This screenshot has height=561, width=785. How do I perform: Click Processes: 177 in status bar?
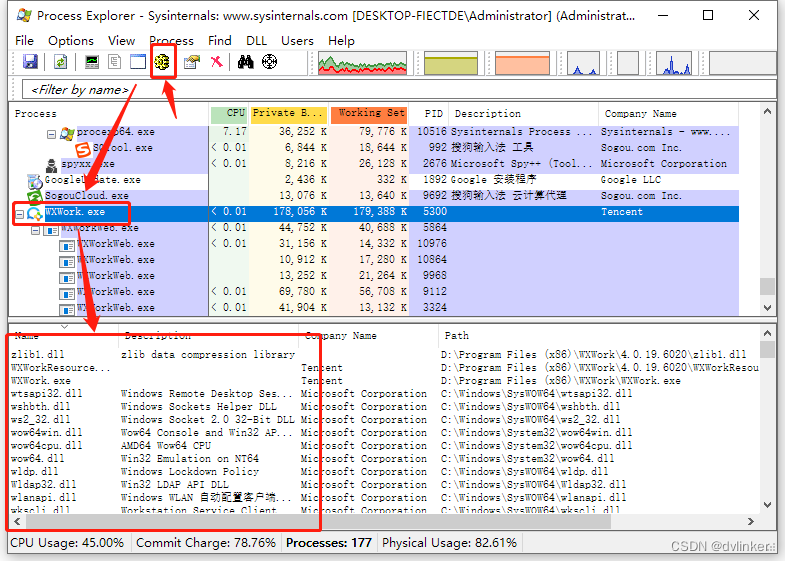[329, 543]
